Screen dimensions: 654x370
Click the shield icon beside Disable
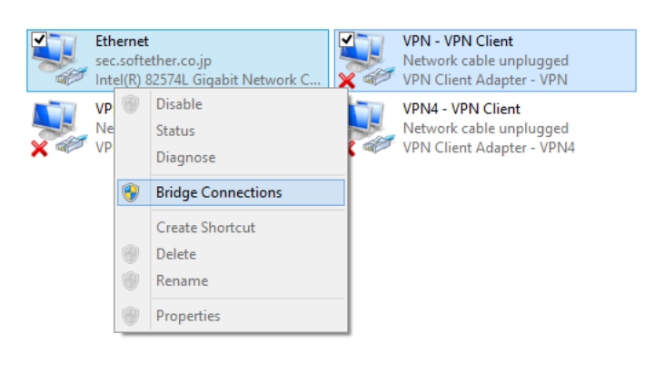pos(131,104)
